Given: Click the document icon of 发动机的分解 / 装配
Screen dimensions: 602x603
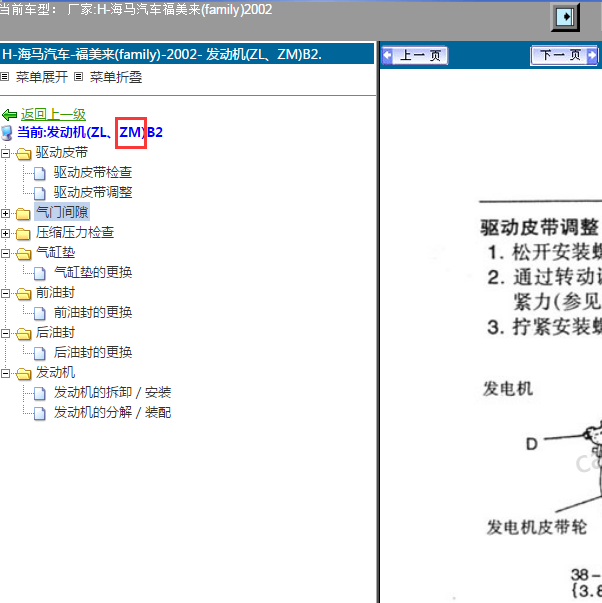Looking at the screenshot, I should pos(40,413).
